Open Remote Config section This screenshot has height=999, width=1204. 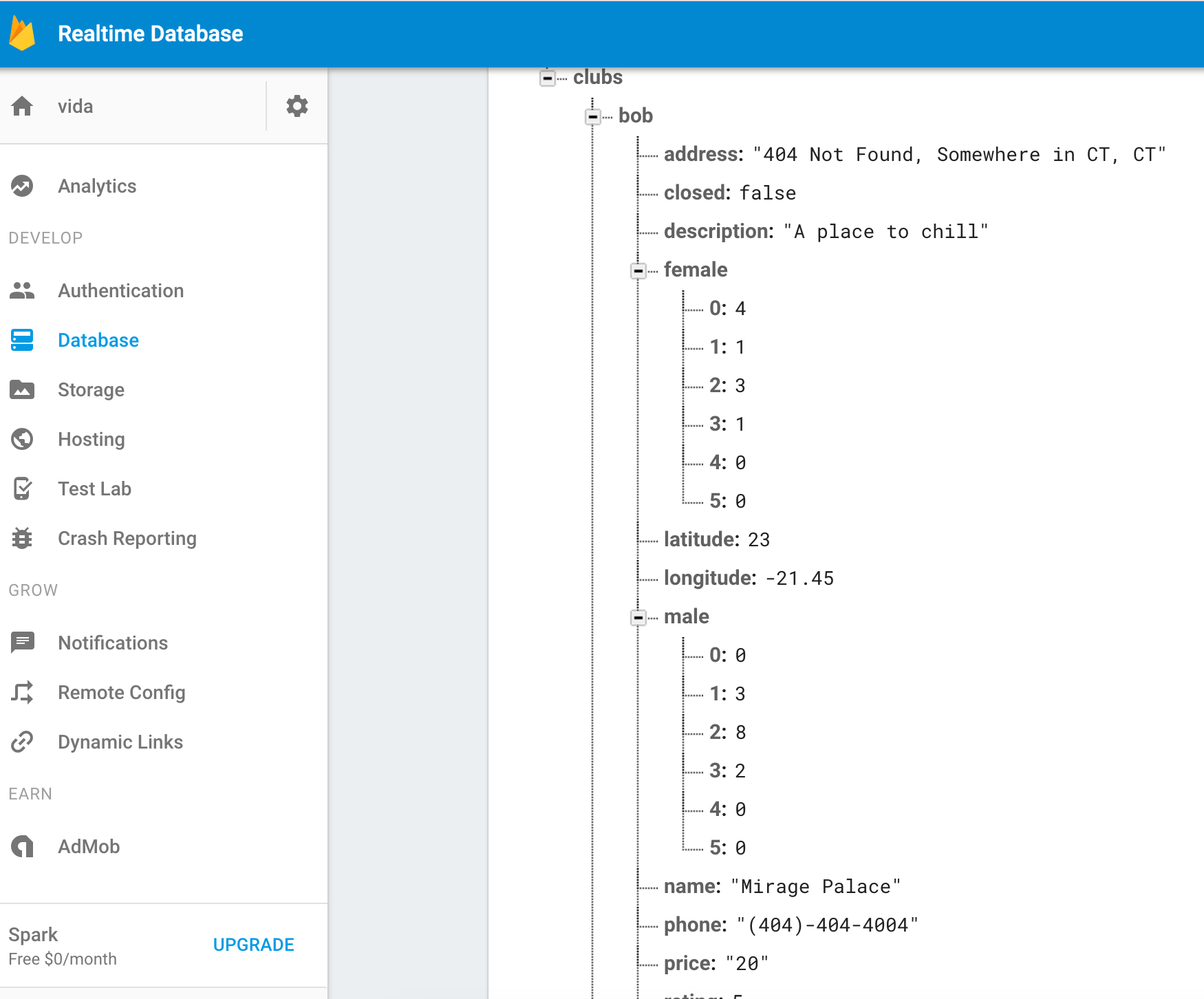pyautogui.click(x=122, y=692)
